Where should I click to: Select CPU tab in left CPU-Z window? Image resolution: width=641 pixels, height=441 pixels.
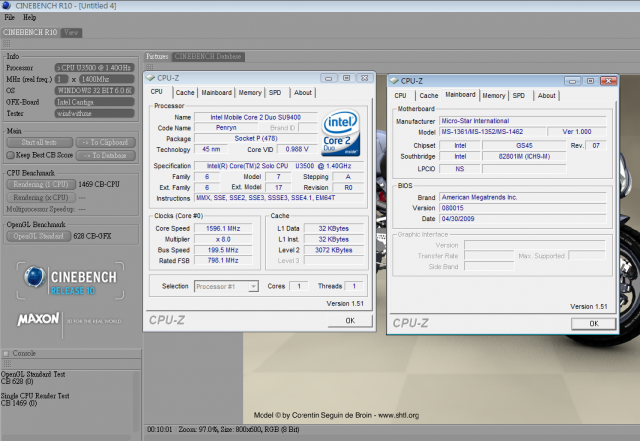tap(157, 92)
